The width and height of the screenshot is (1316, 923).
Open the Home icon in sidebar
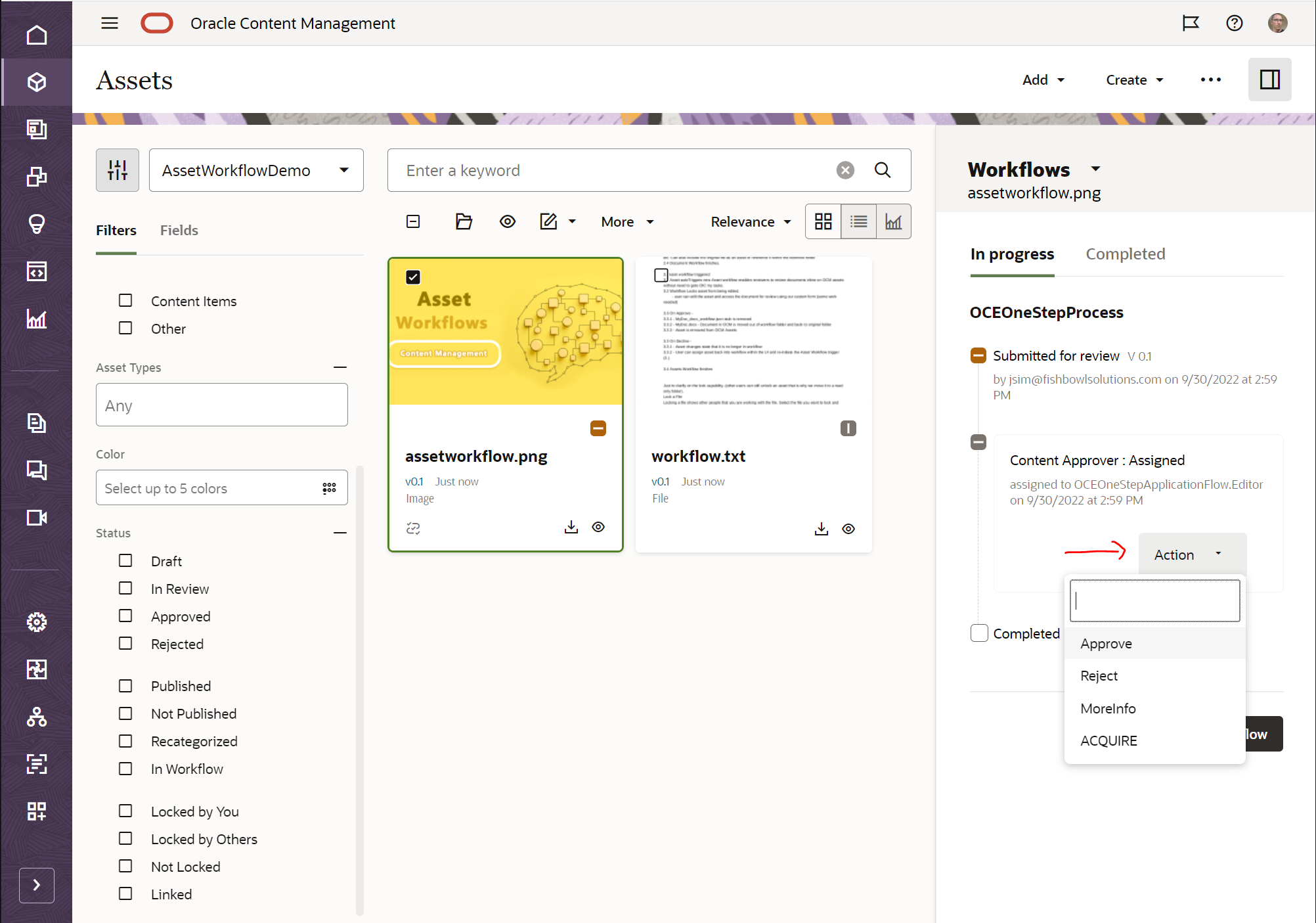click(x=37, y=35)
